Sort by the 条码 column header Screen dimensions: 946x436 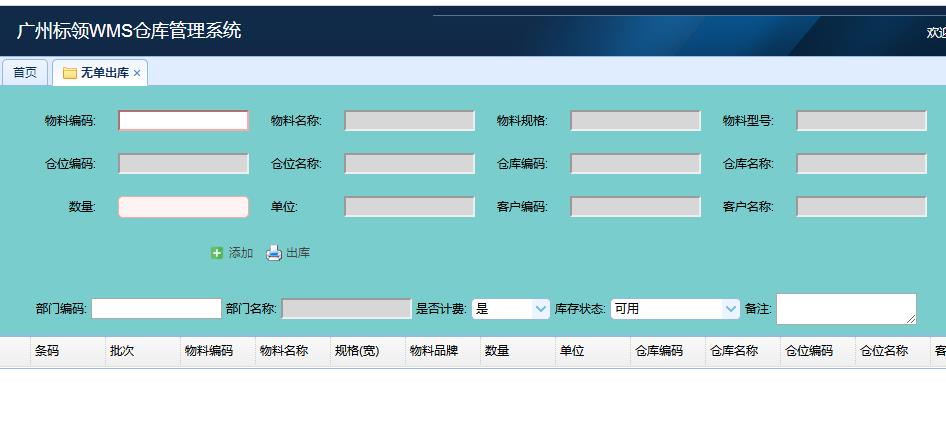coord(47,351)
